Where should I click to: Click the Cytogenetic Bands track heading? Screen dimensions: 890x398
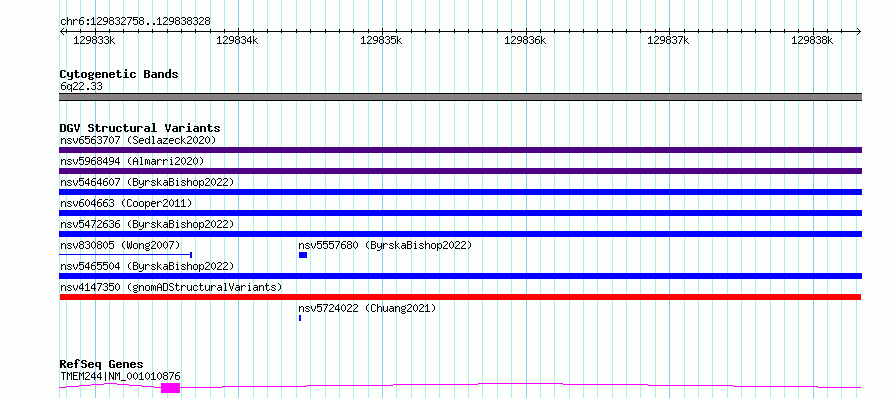[119, 74]
